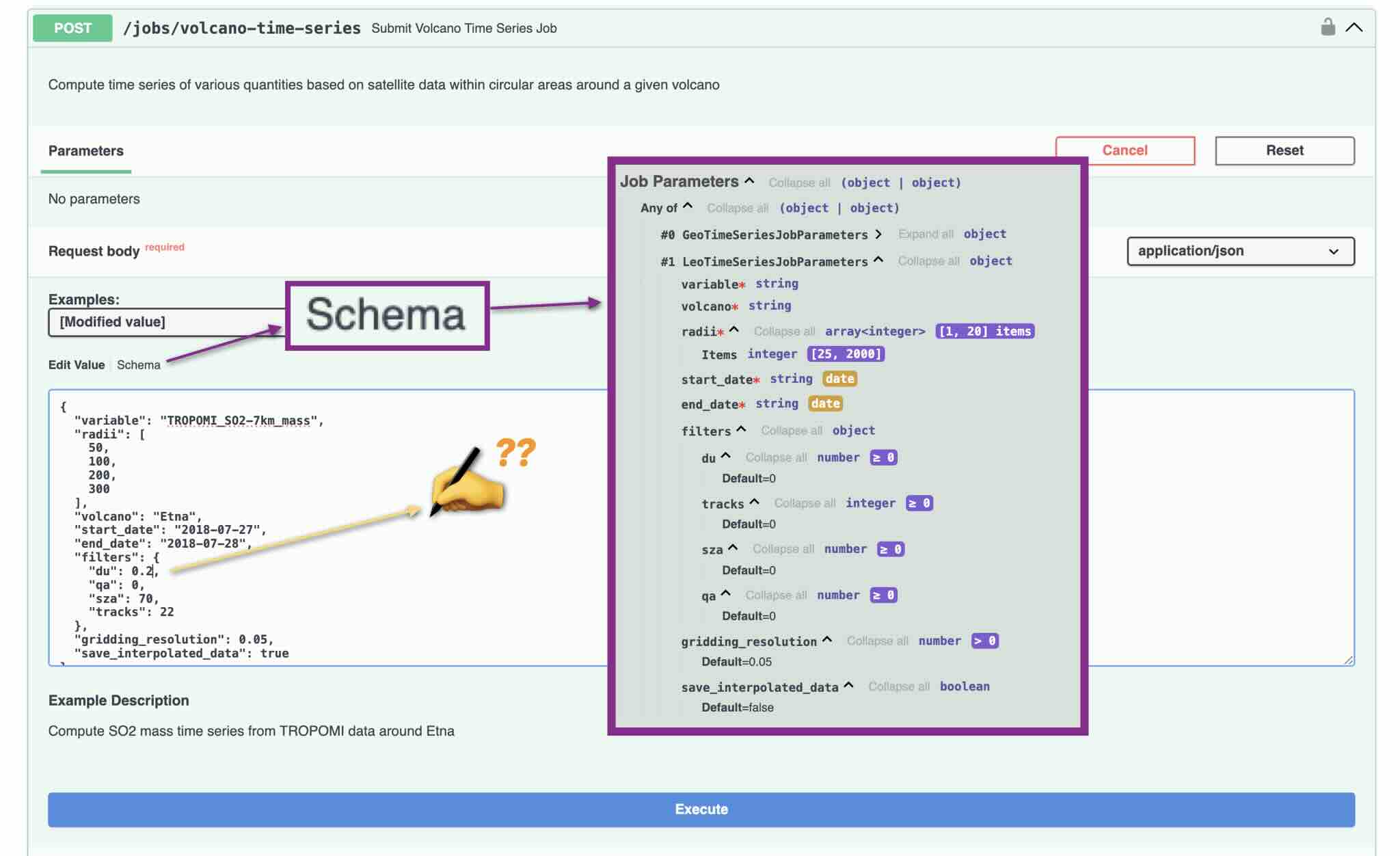Switch to the Edit Value tab

click(x=76, y=364)
